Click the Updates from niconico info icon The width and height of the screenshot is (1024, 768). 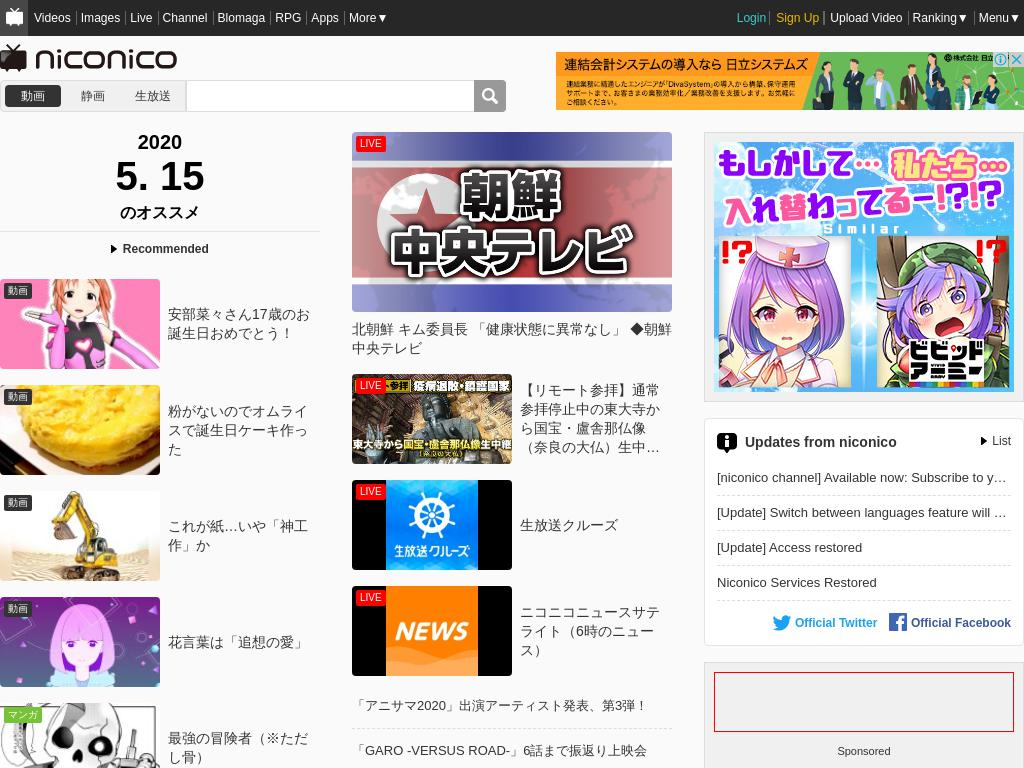tap(727, 442)
